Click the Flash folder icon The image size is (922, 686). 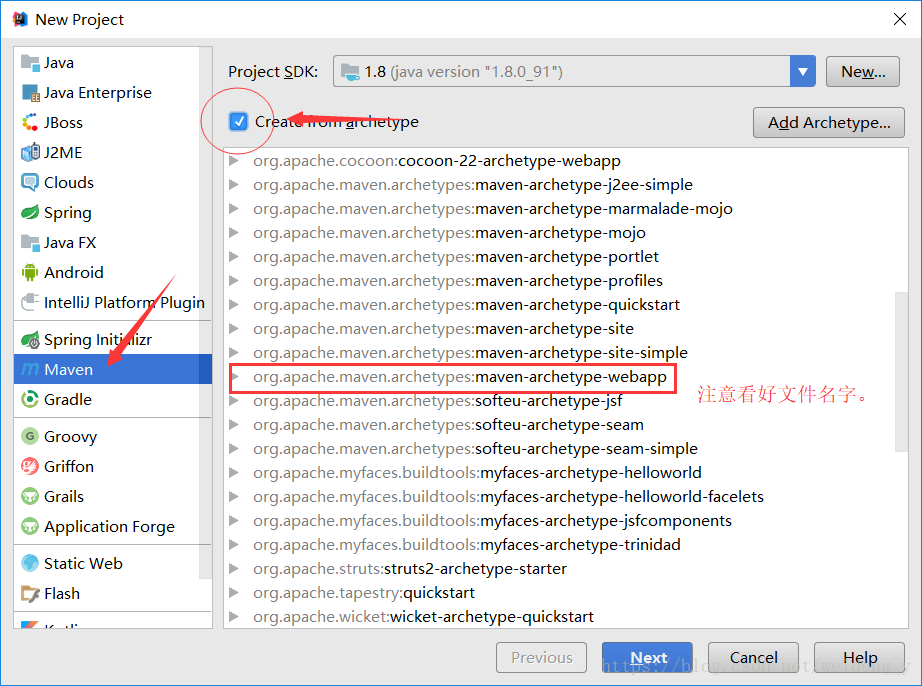[29, 593]
